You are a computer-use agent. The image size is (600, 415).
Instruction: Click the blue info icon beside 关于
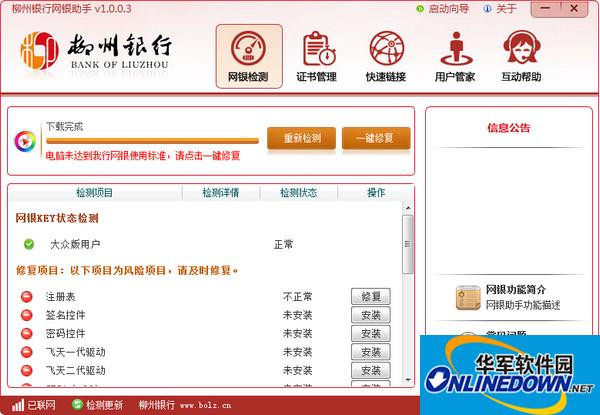tap(487, 8)
